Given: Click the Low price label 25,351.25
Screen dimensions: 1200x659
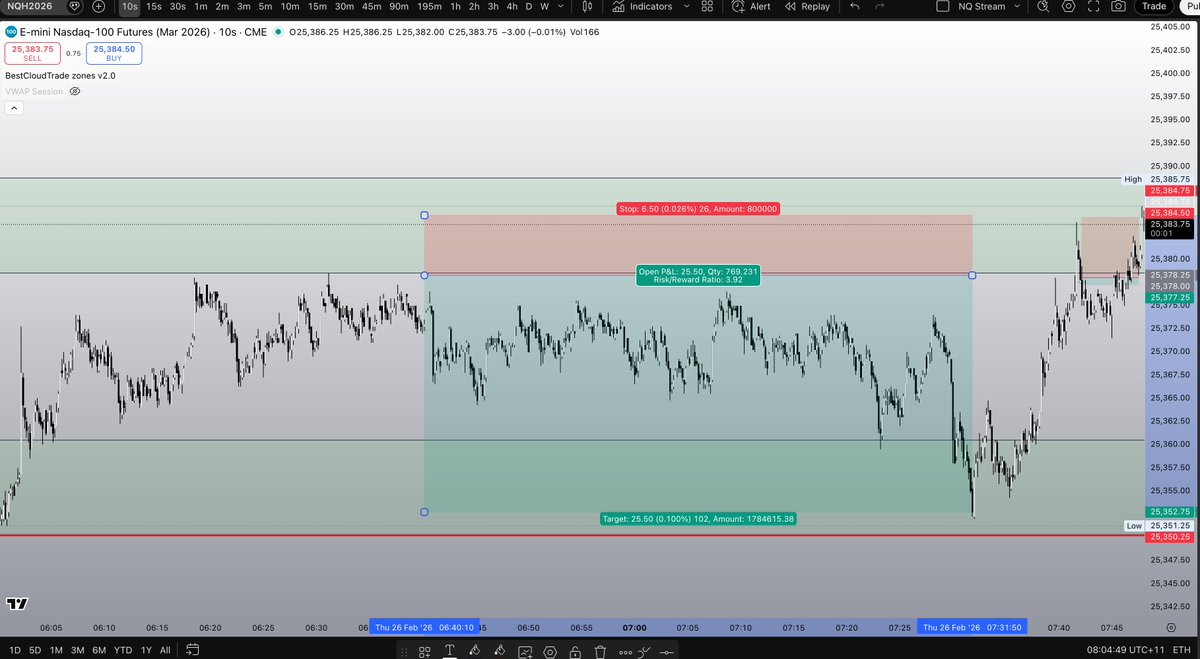Looking at the screenshot, I should (1170, 525).
